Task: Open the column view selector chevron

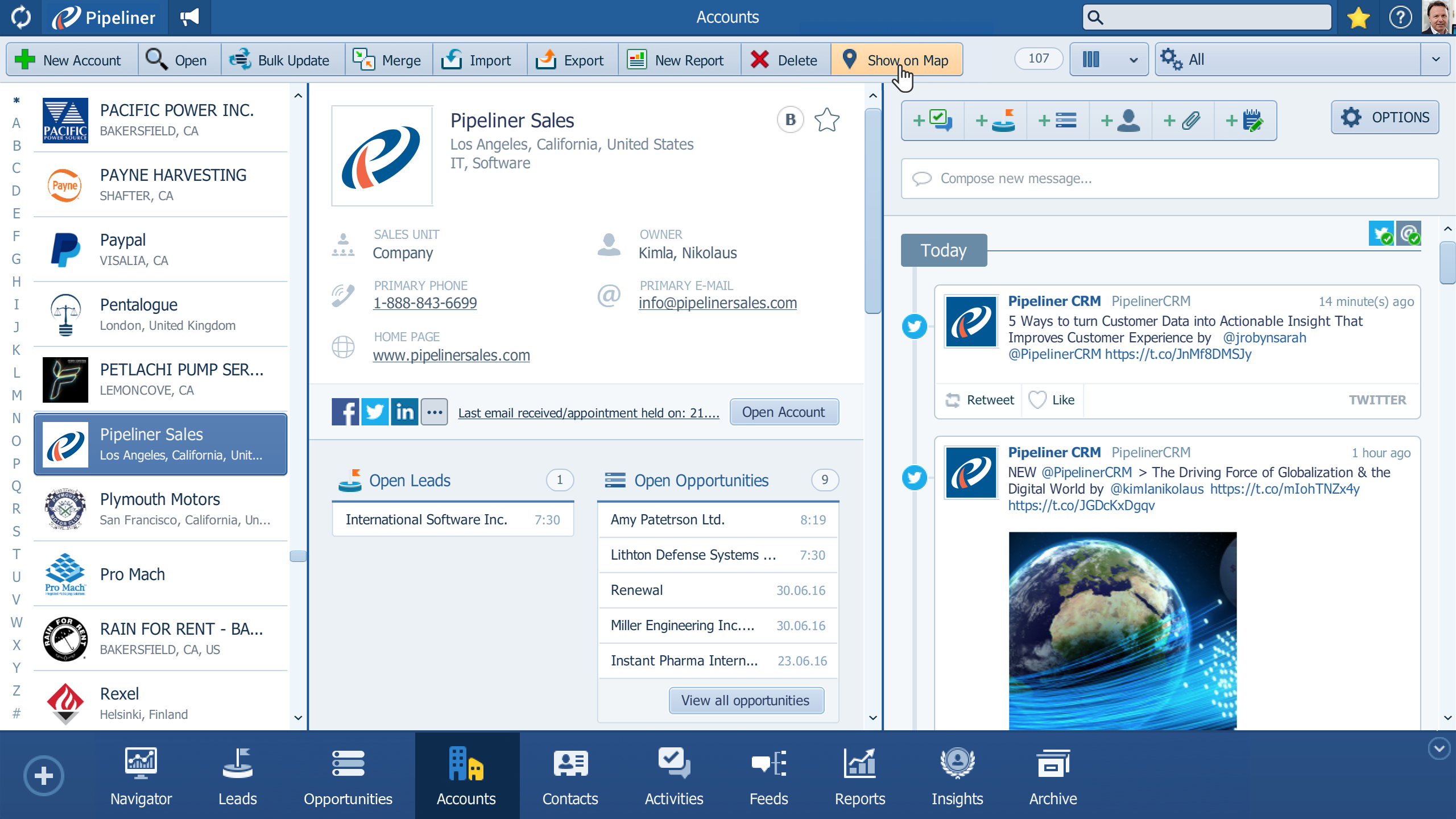Action: click(1132, 59)
